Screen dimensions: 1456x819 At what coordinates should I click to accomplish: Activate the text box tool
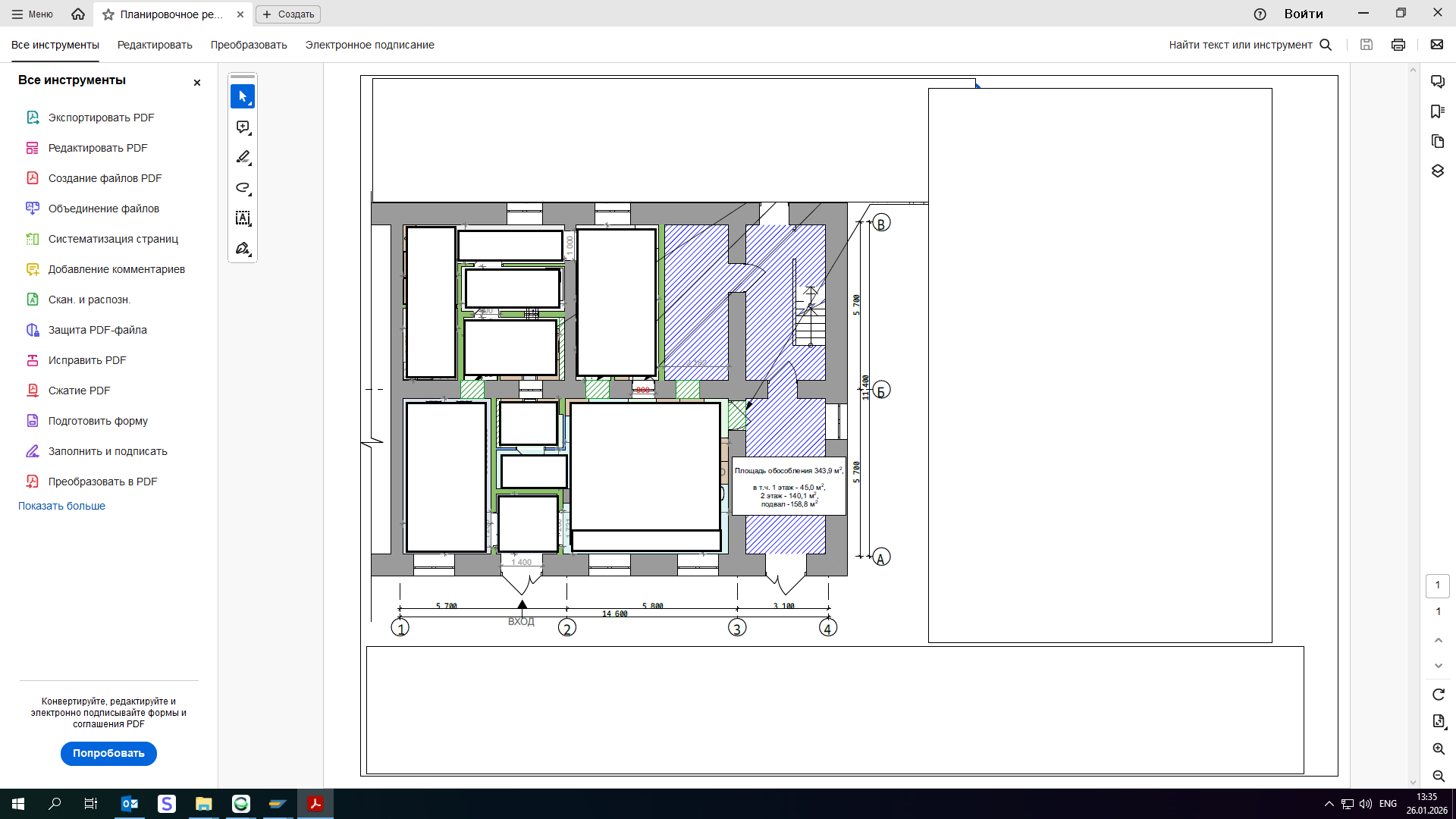coord(243,218)
